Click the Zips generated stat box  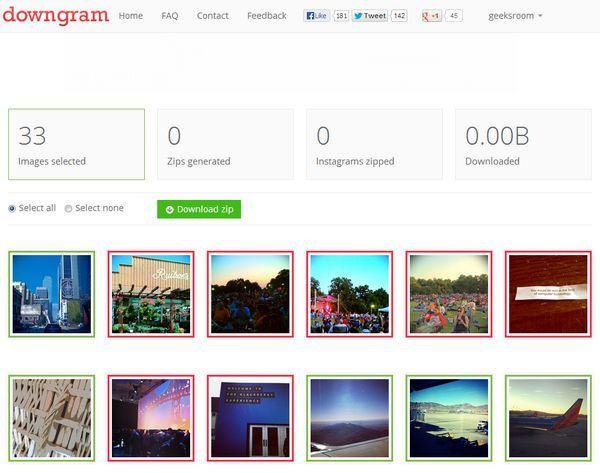(225, 144)
